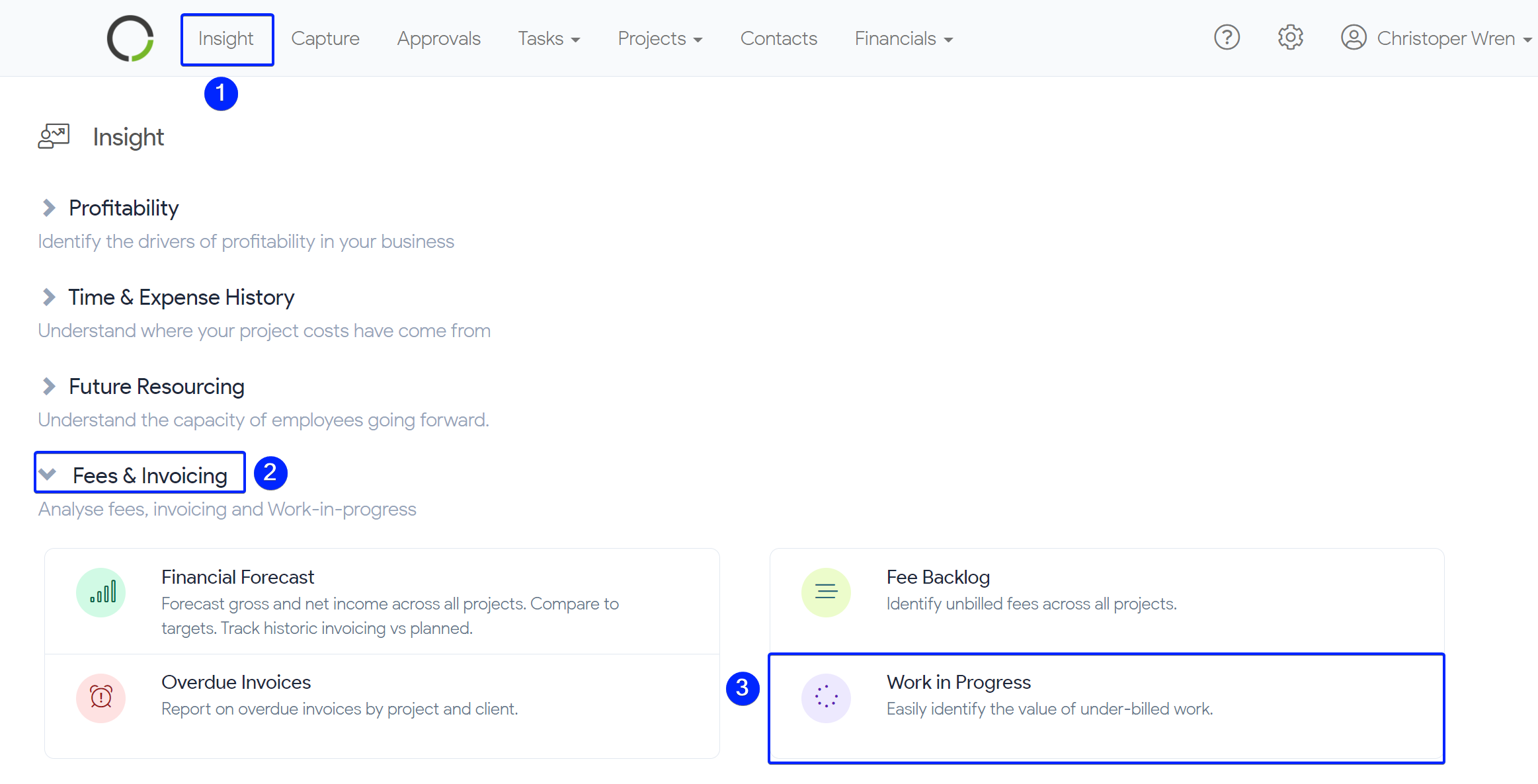Open the Tasks dropdown menu
This screenshot has width=1538, height=784.
[x=548, y=39]
